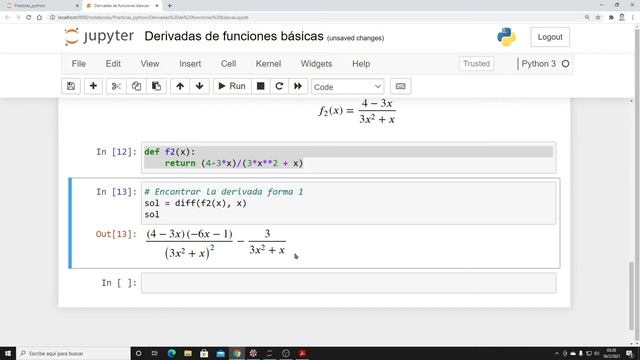Click the Jupyter logo
The image size is (640, 360).
coord(99,37)
